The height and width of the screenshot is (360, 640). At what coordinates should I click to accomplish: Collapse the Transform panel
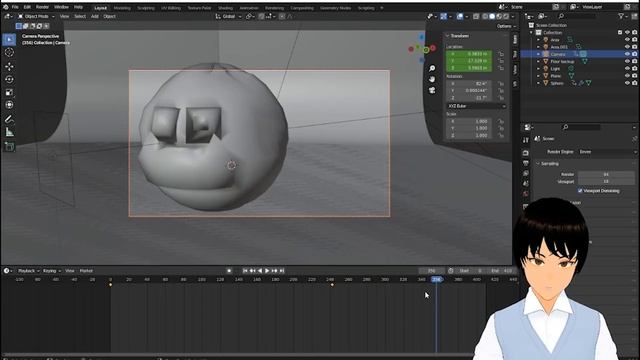coord(448,36)
